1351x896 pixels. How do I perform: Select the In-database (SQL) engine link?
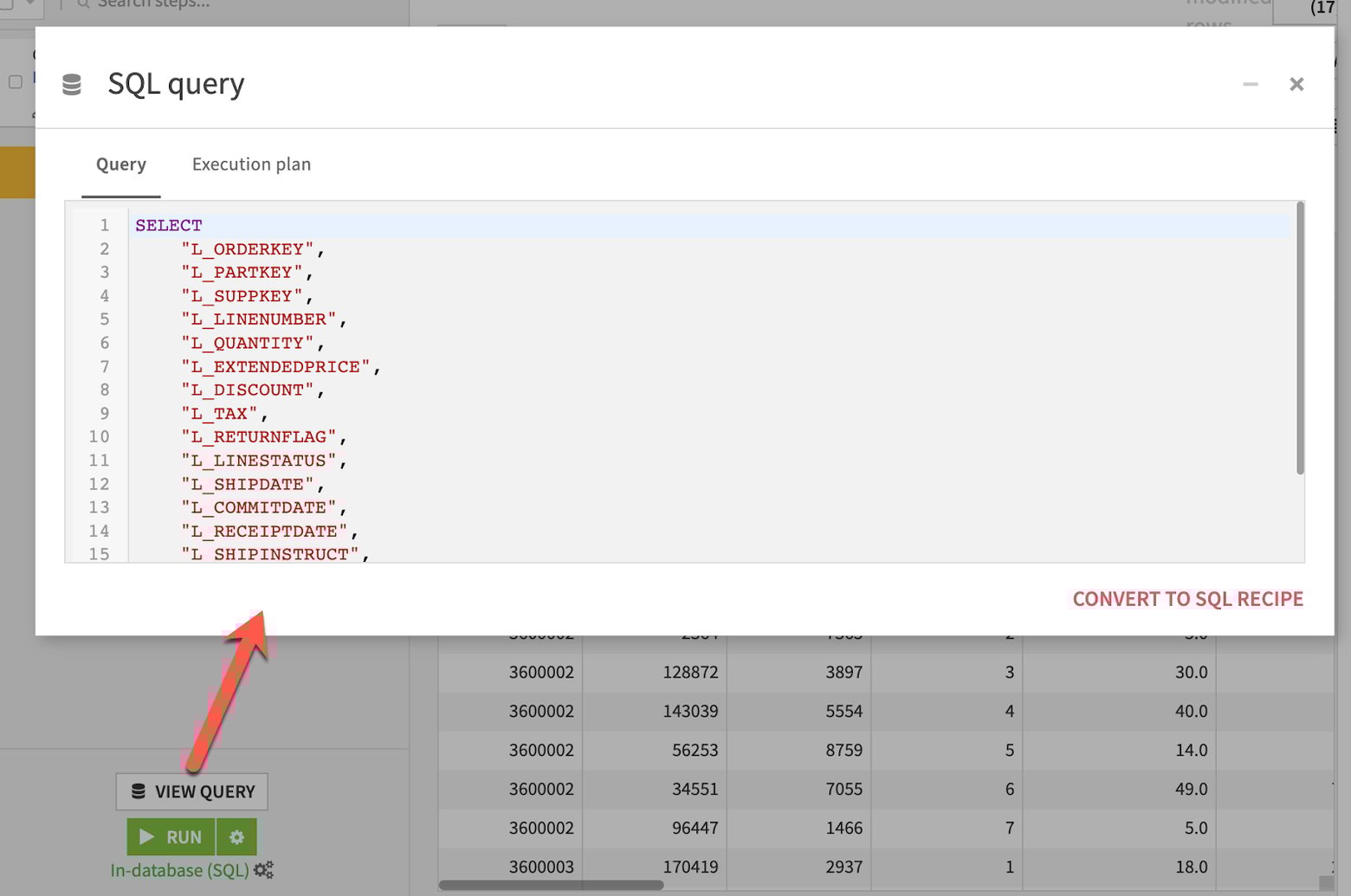pyautogui.click(x=179, y=870)
